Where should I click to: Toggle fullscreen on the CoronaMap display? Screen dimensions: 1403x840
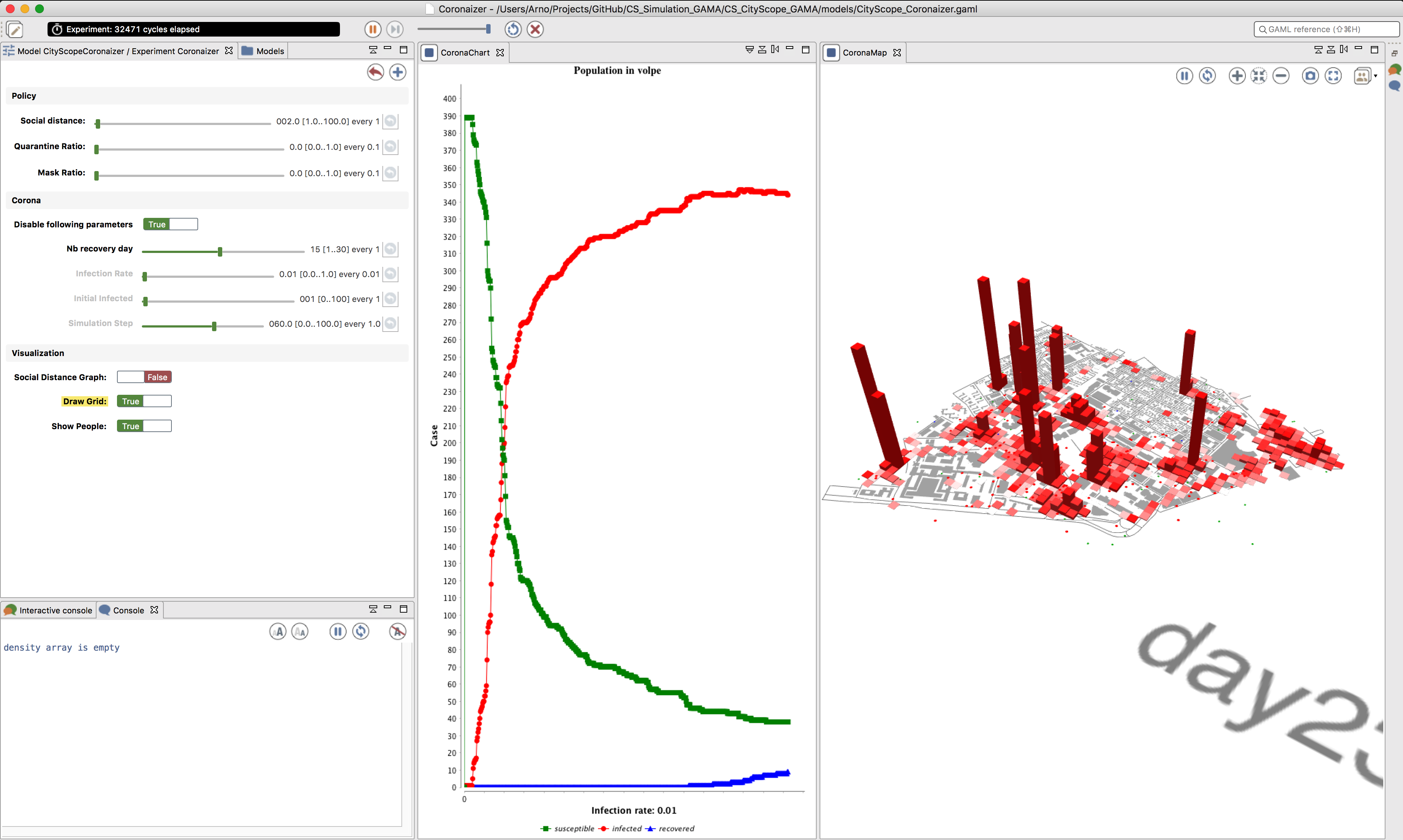(1334, 75)
